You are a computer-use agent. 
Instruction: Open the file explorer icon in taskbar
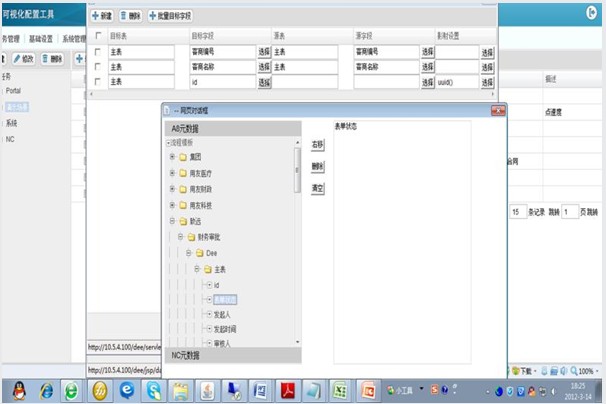[x=180, y=391]
